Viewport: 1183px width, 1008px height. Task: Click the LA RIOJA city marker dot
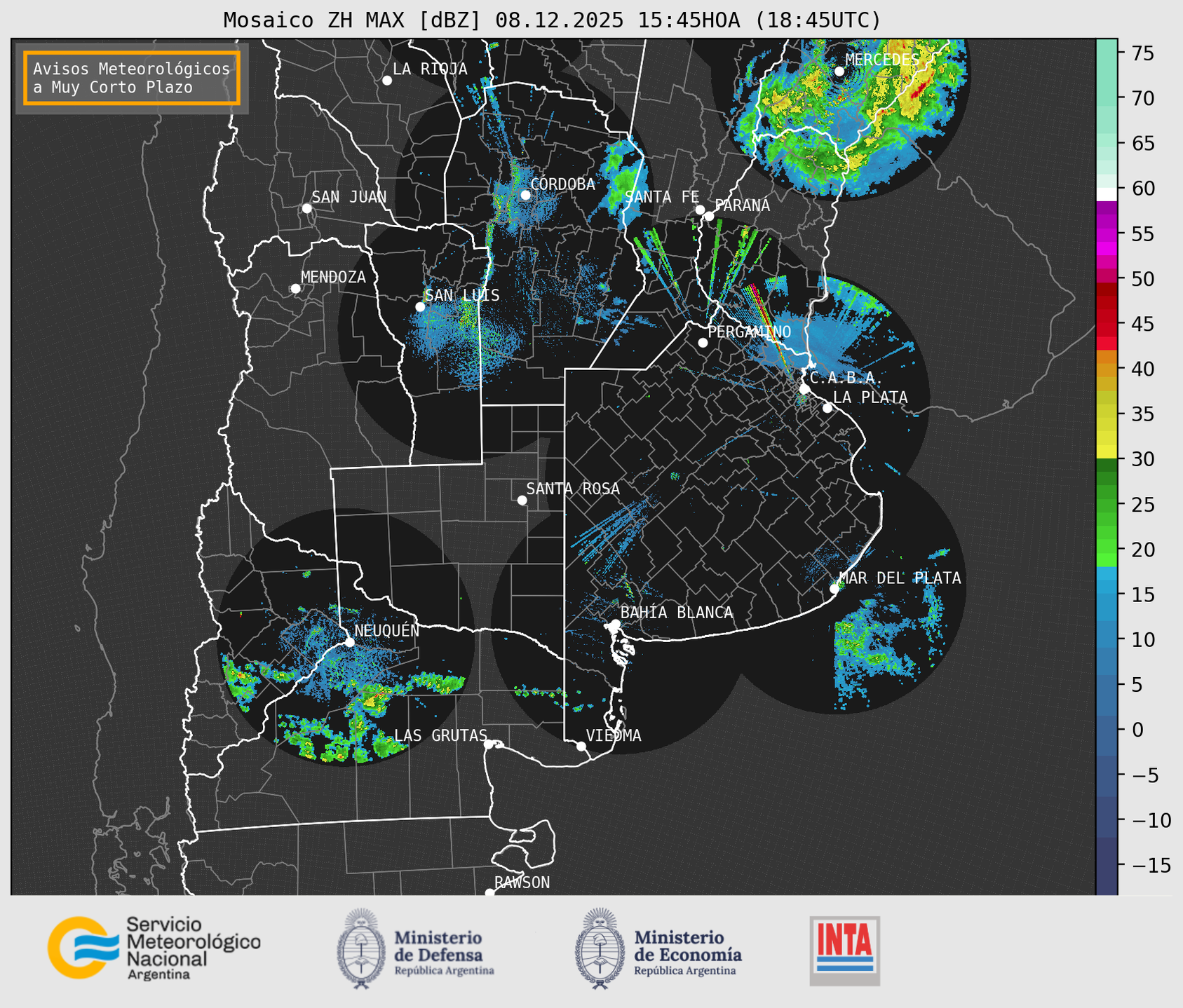pos(387,81)
